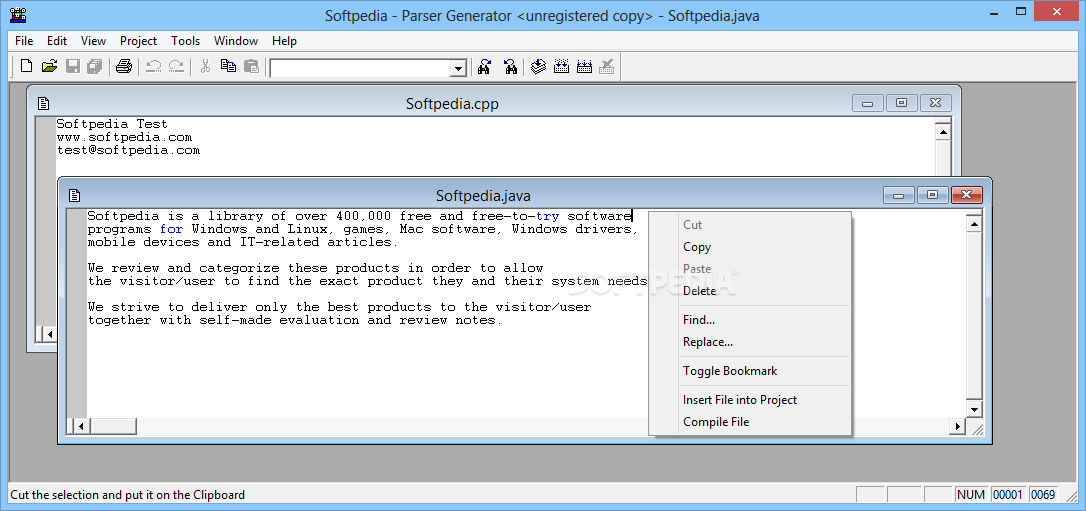Open the Window menu

click(236, 41)
